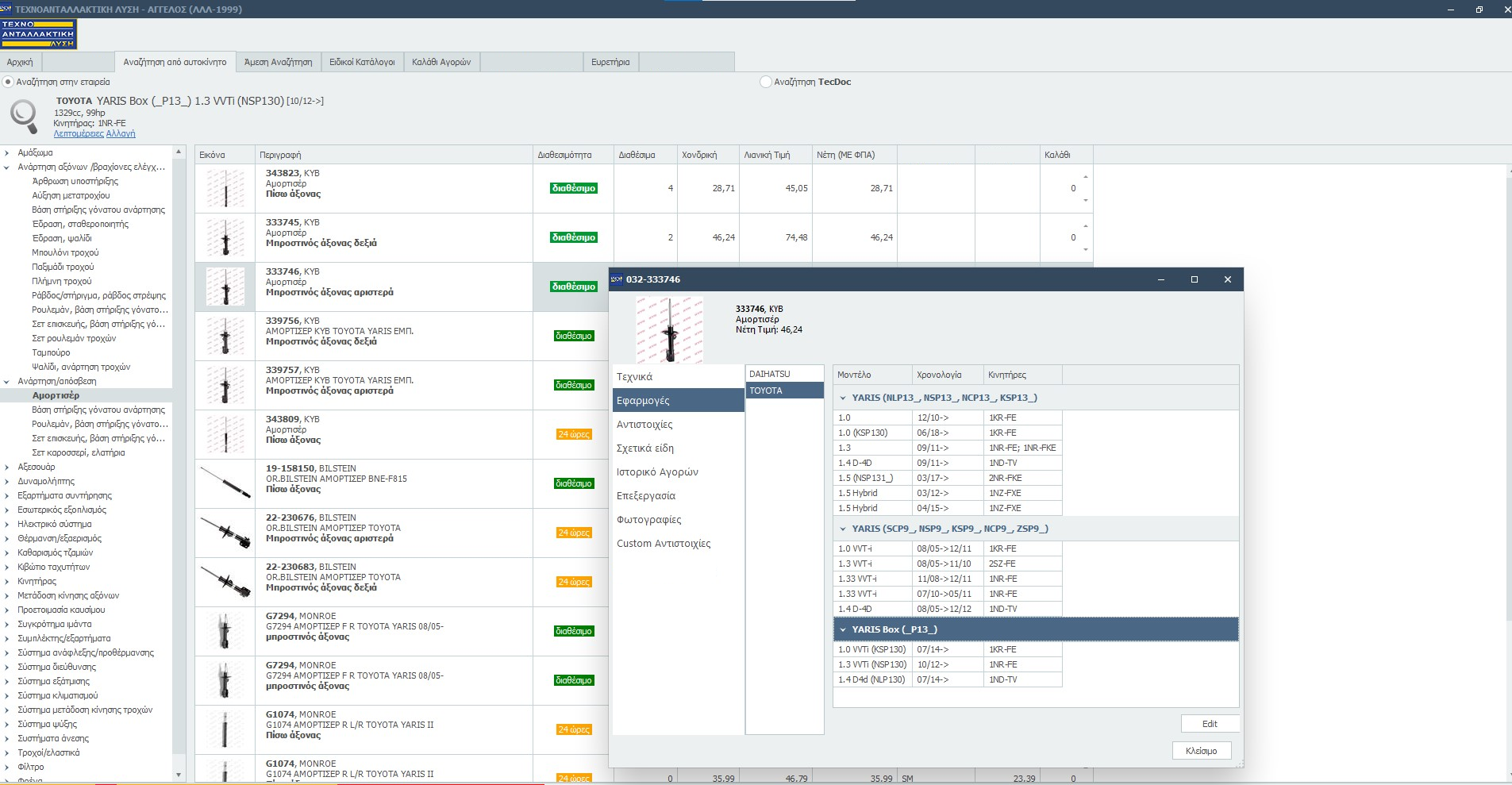Click the Αλλαγή vehicle link
Image resolution: width=1512 pixels, height=785 pixels.
tap(121, 133)
